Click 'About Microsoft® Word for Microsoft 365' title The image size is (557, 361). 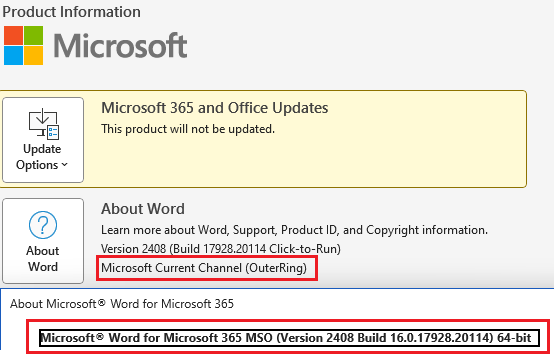pyautogui.click(x=122, y=304)
